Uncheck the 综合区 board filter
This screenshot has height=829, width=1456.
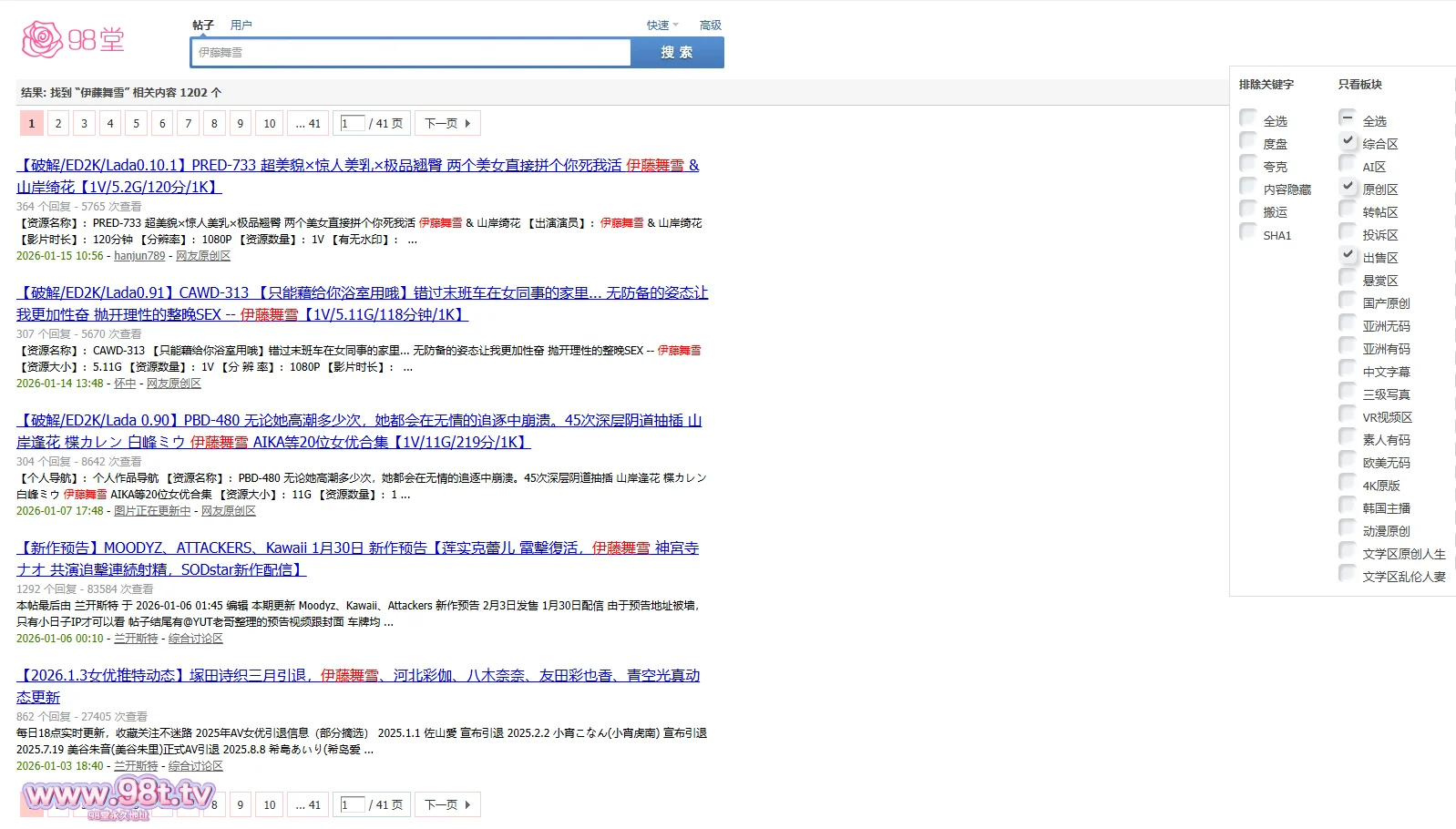[x=1348, y=140]
